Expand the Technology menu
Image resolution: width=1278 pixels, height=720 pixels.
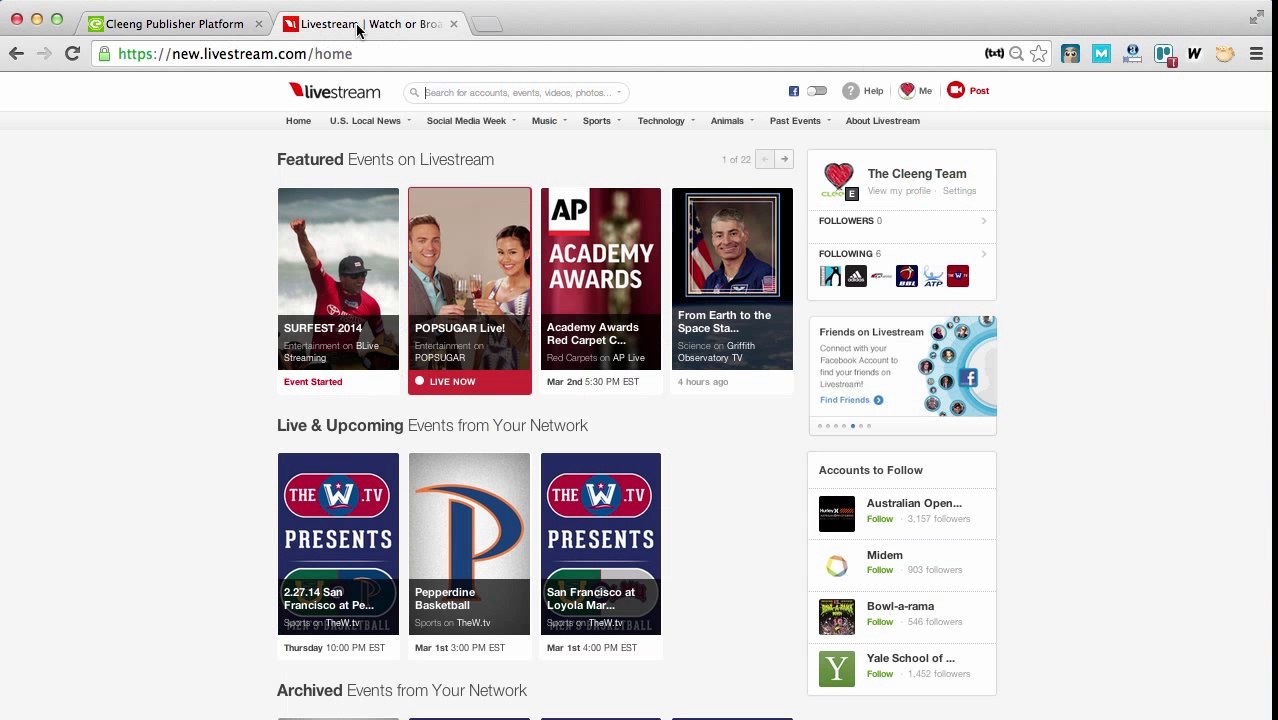pyautogui.click(x=666, y=121)
